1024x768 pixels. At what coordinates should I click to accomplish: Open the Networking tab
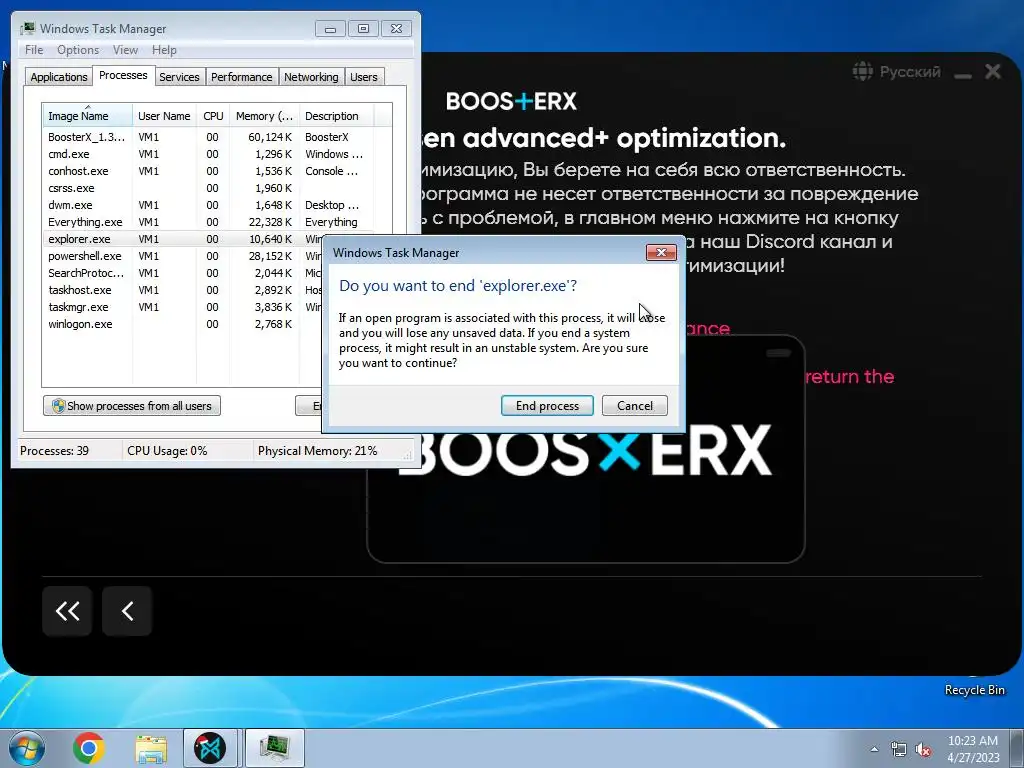tap(311, 77)
